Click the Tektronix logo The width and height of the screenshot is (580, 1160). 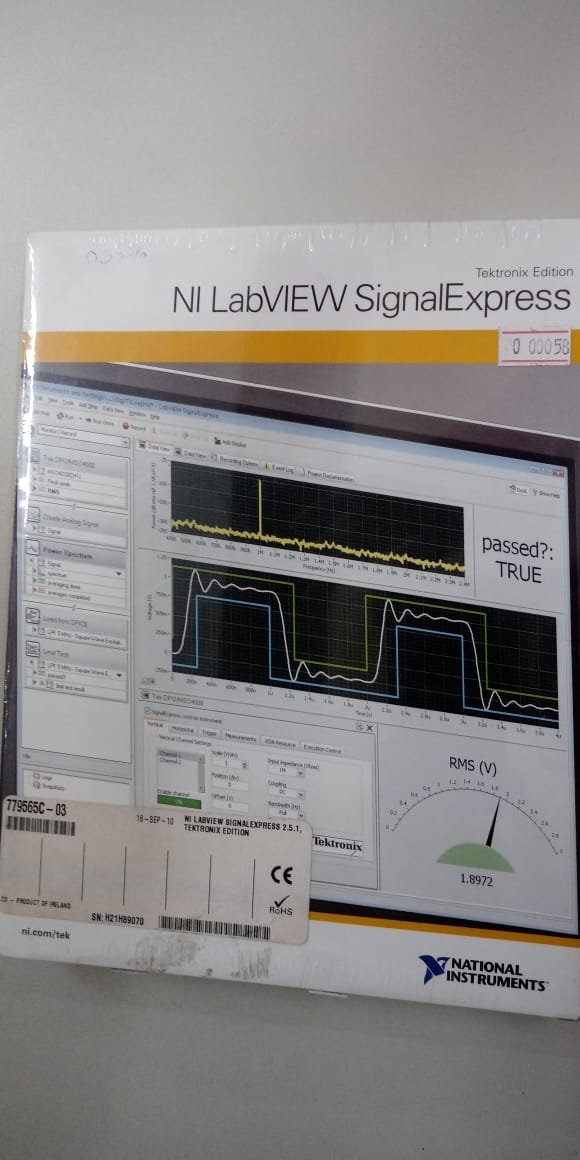click(x=337, y=844)
